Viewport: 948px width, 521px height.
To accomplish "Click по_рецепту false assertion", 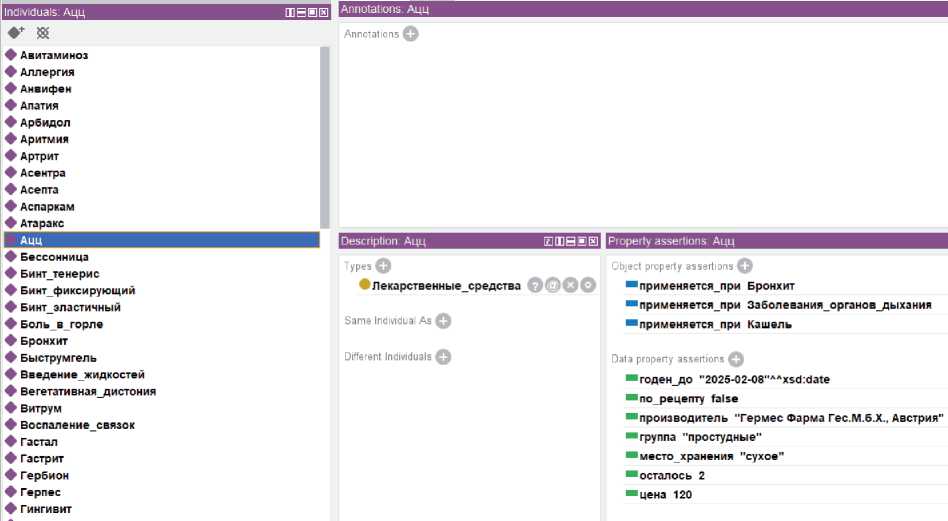I will [689, 399].
